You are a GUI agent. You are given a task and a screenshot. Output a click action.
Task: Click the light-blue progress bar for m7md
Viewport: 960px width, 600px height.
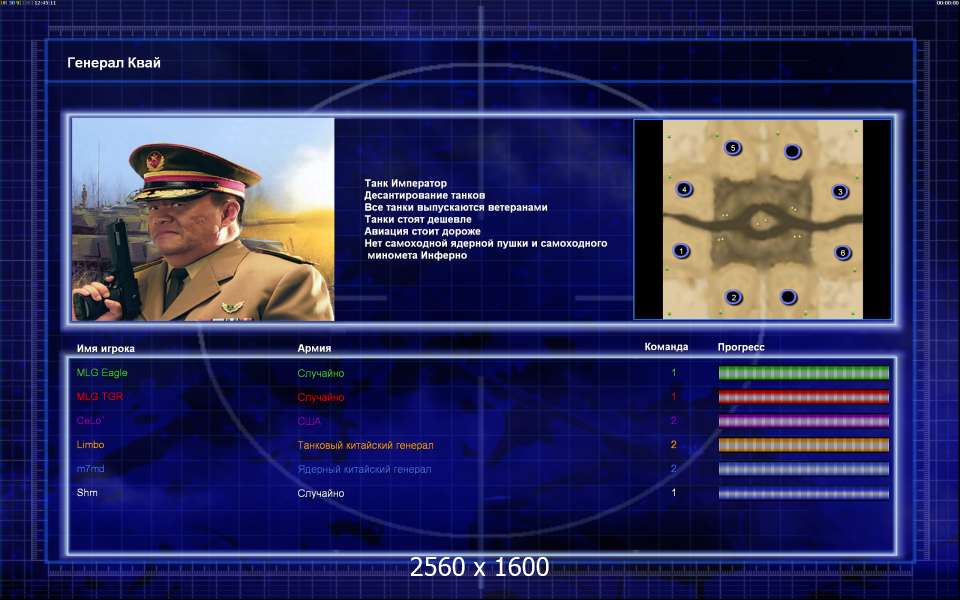[x=803, y=469]
